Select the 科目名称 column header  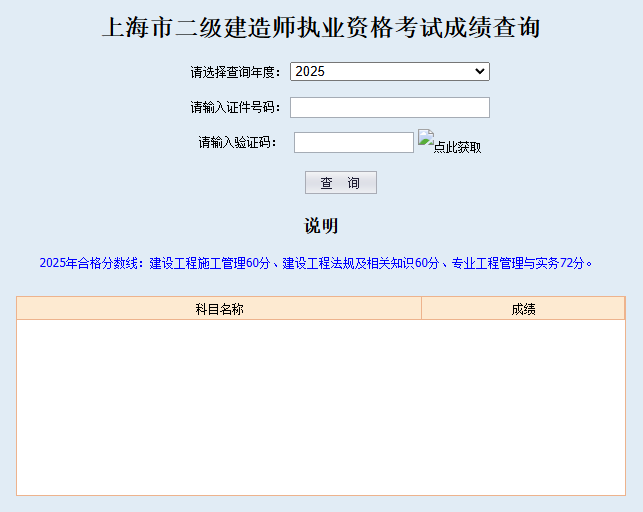click(219, 309)
